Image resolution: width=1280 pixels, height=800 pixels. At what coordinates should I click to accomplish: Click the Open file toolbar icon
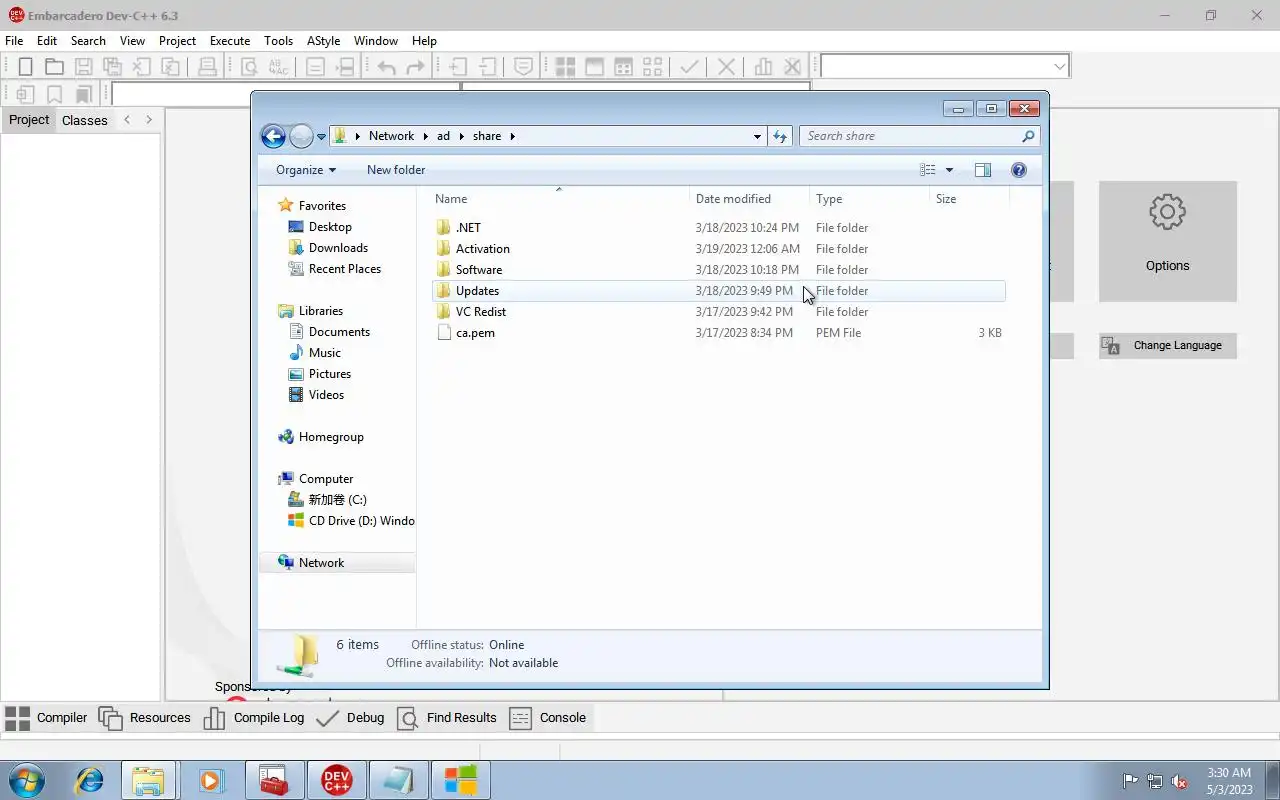54,67
